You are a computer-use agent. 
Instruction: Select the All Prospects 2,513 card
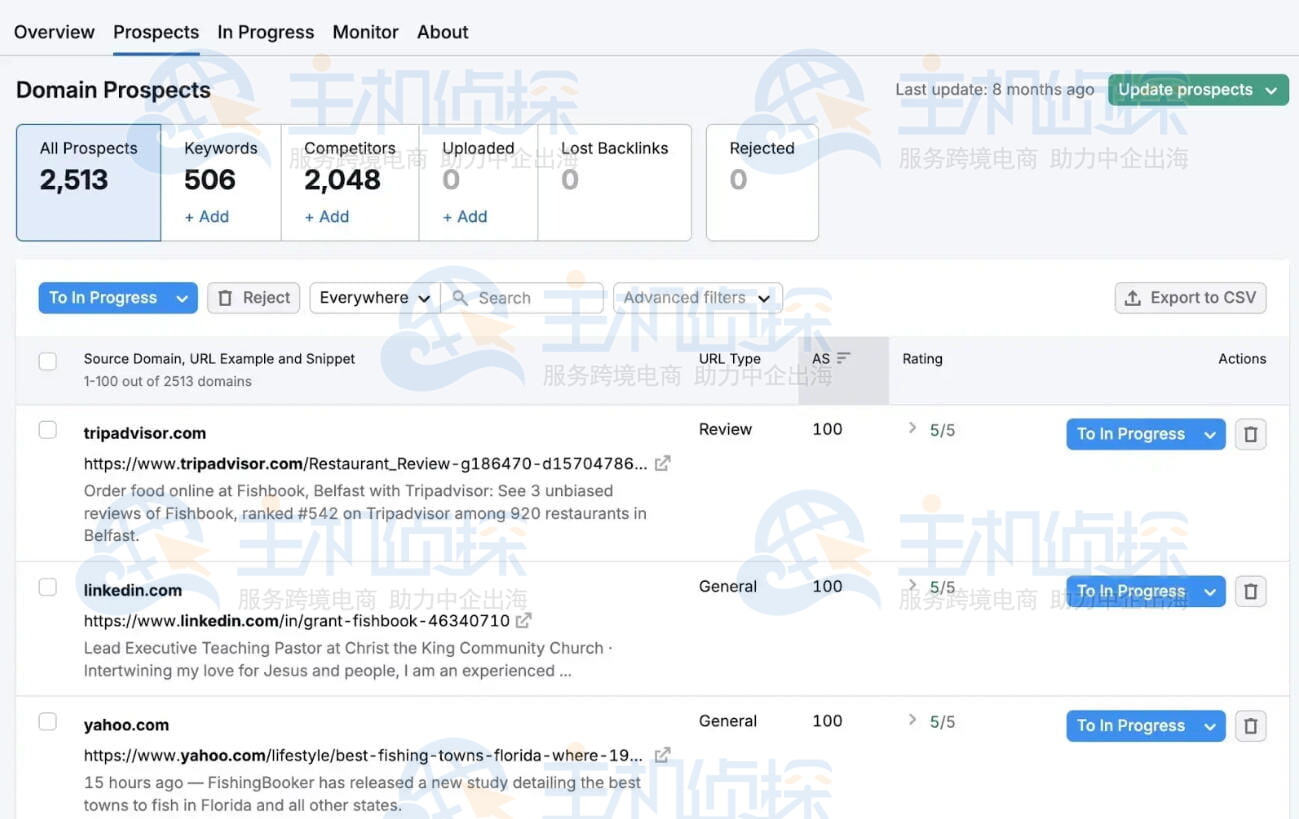pos(89,183)
